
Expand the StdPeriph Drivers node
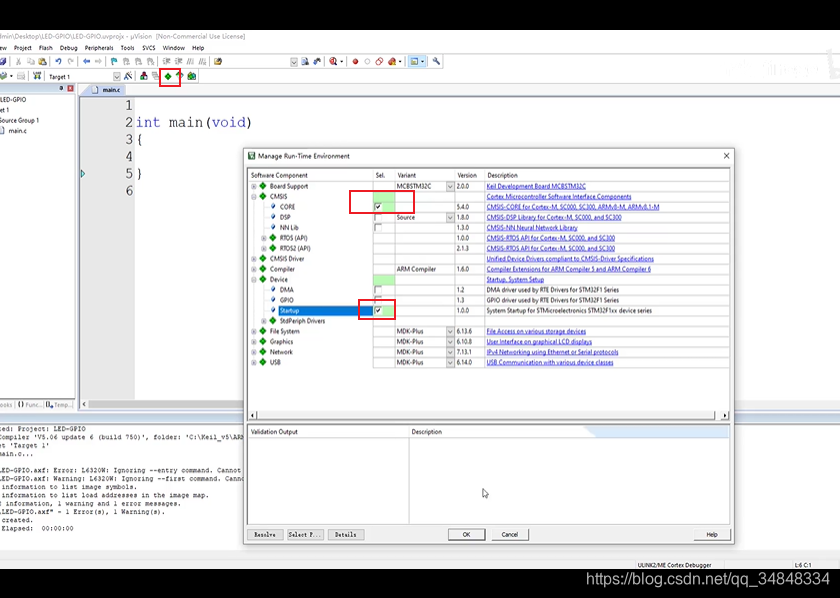tap(264, 321)
